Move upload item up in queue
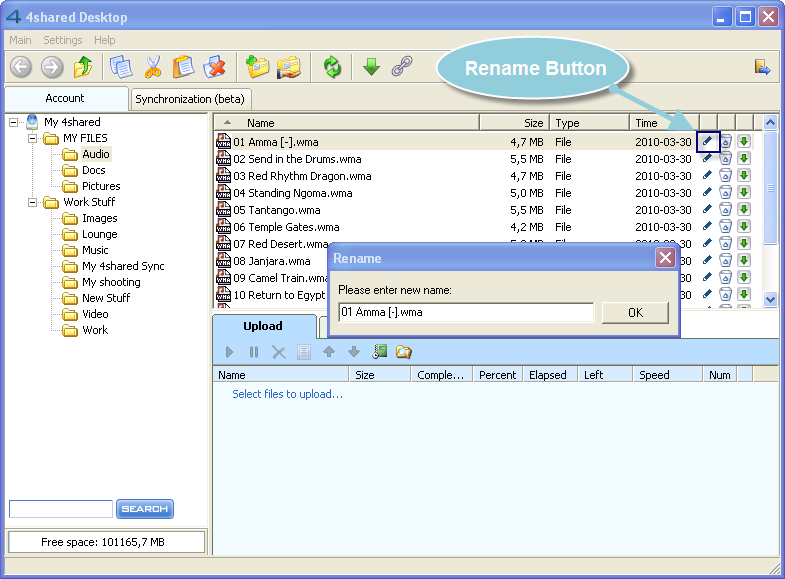 [329, 352]
